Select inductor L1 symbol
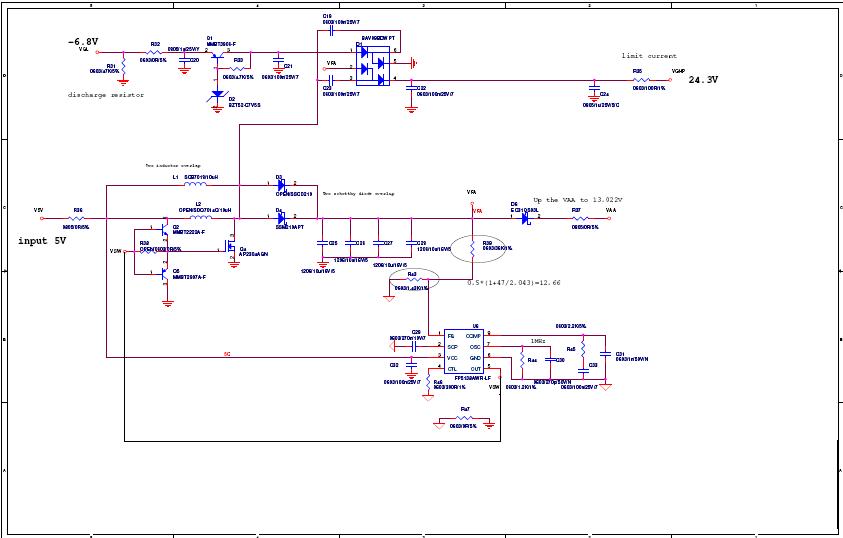 tap(196, 185)
